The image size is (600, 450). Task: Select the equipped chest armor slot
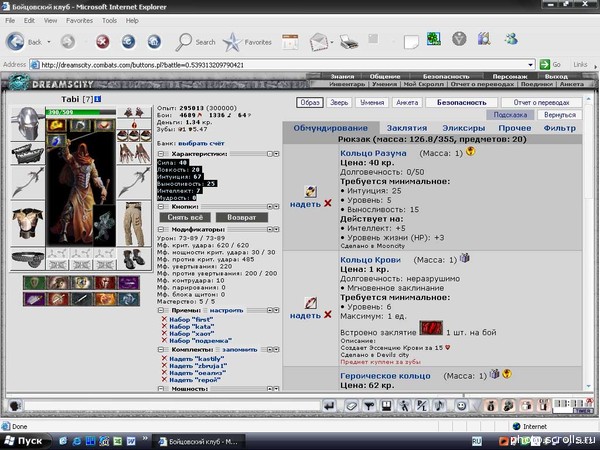(x=28, y=224)
